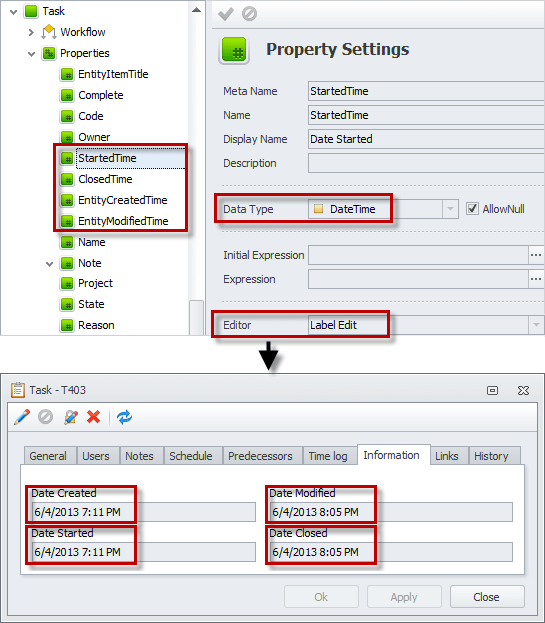This screenshot has width=545, height=623.
Task: Open the Editor dropdown arrow
Action: (536, 325)
